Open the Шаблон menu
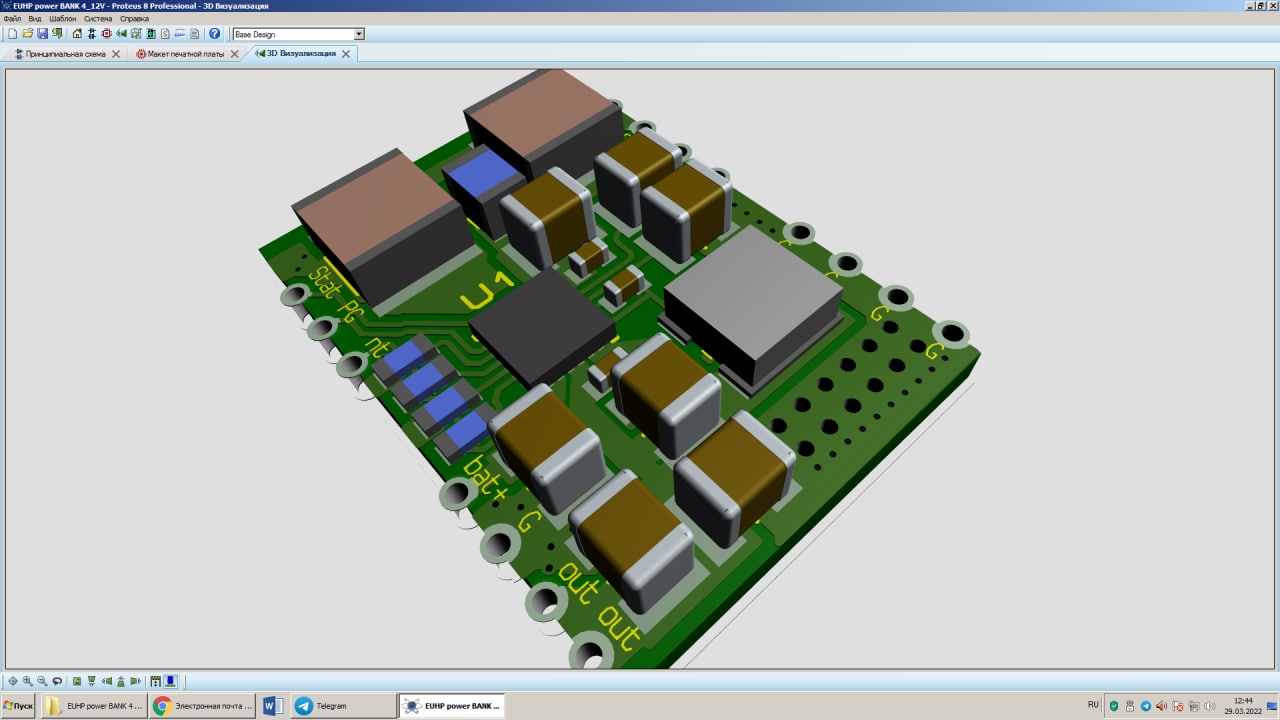This screenshot has width=1280, height=720. [x=62, y=19]
